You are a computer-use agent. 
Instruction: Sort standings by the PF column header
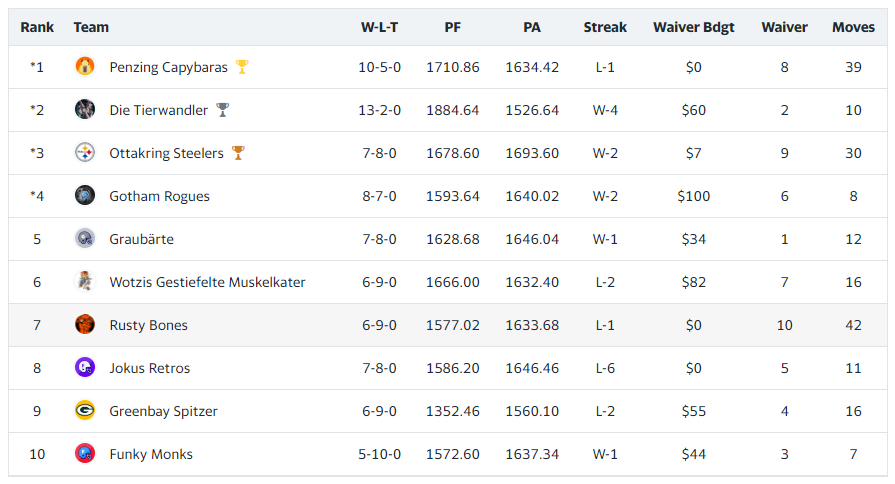[x=453, y=27]
